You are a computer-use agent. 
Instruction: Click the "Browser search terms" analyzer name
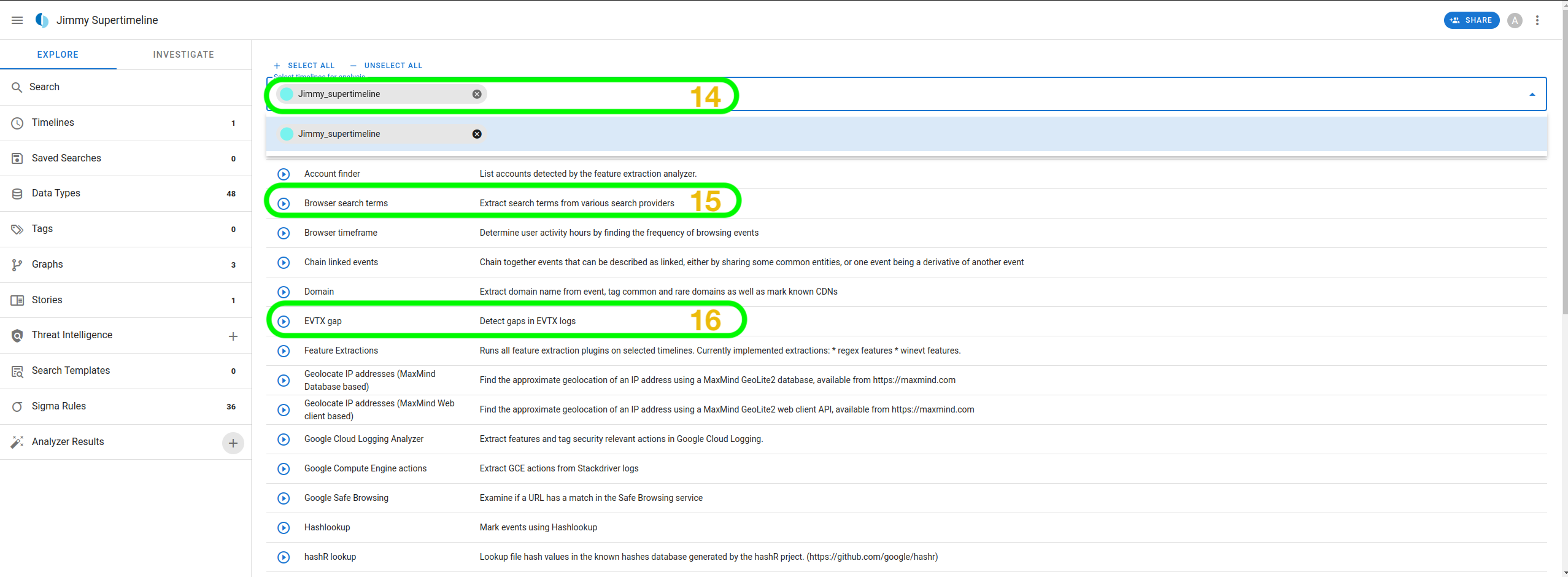[x=346, y=203]
